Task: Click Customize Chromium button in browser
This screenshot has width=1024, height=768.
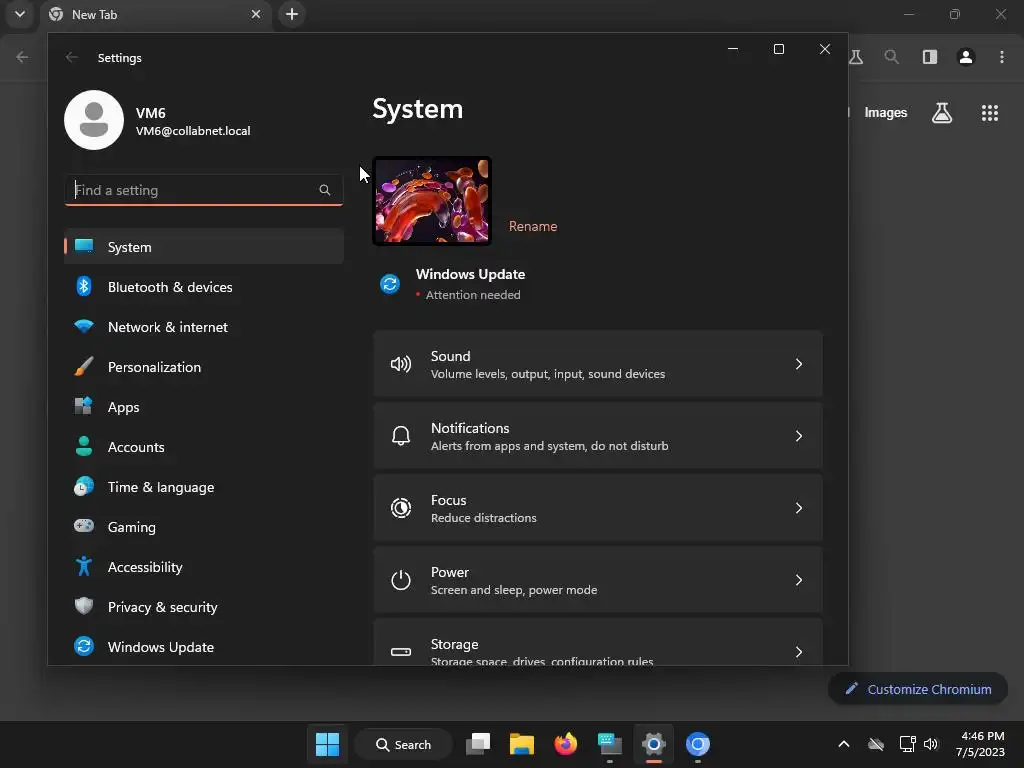Action: (x=918, y=689)
